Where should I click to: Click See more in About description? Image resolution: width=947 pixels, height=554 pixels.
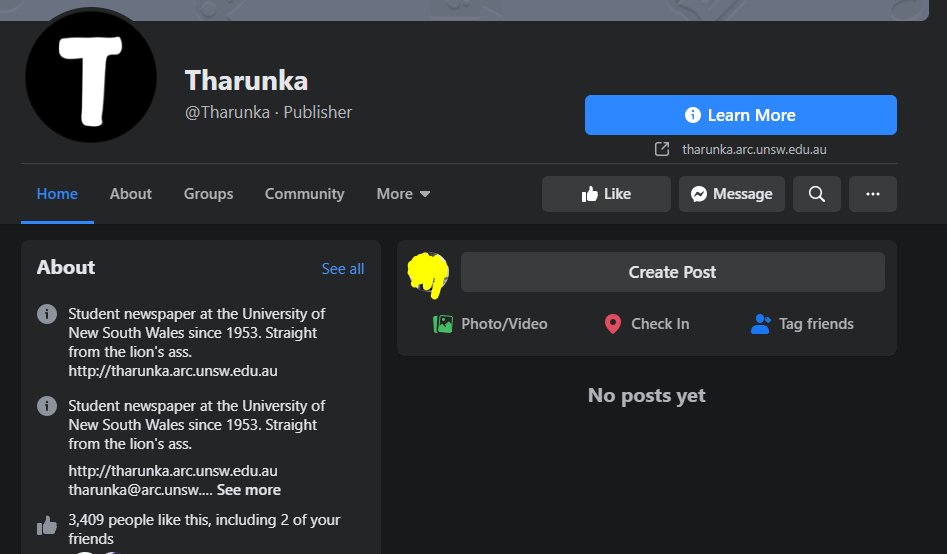249,490
